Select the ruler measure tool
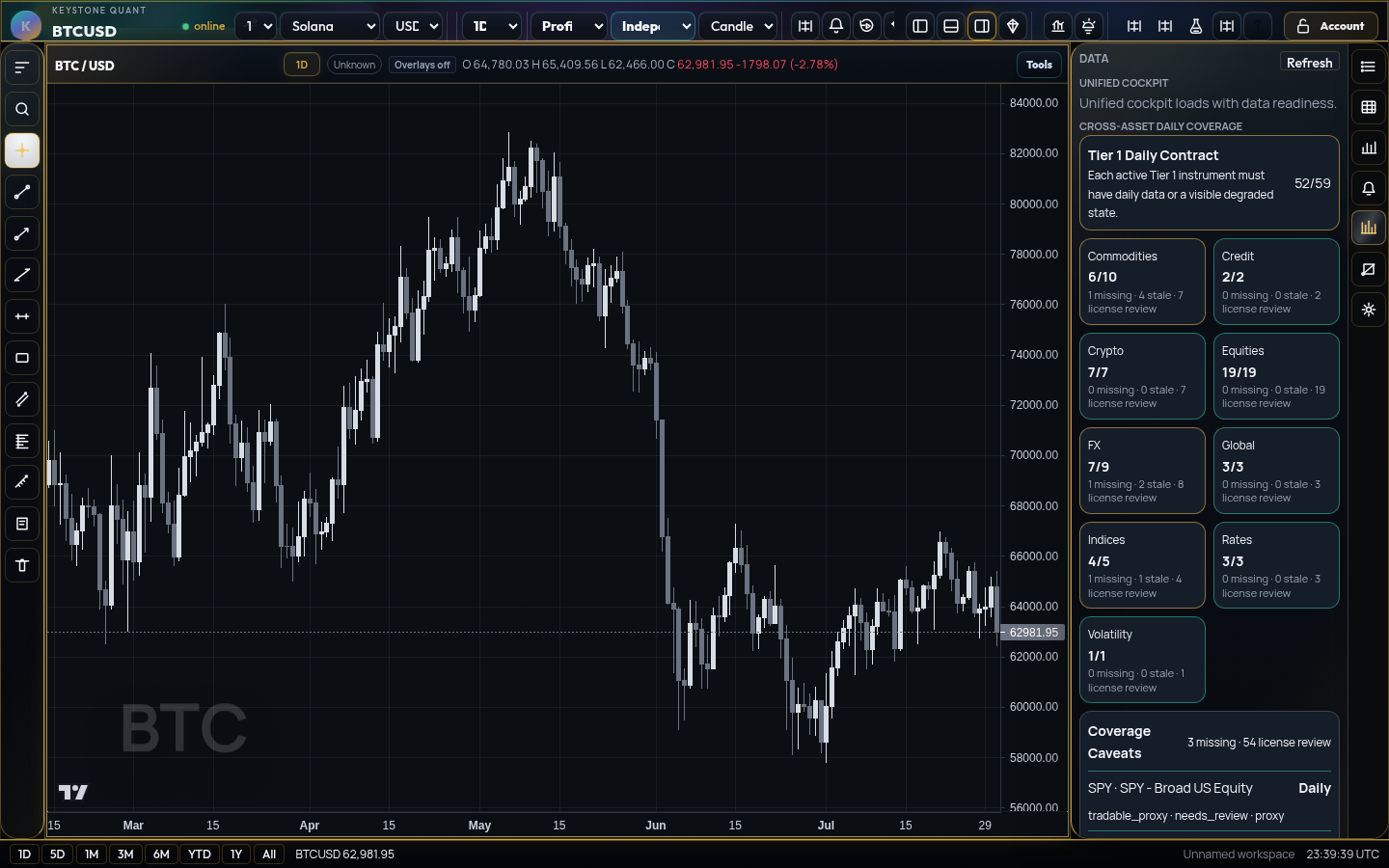The image size is (1389, 868). coord(22,482)
